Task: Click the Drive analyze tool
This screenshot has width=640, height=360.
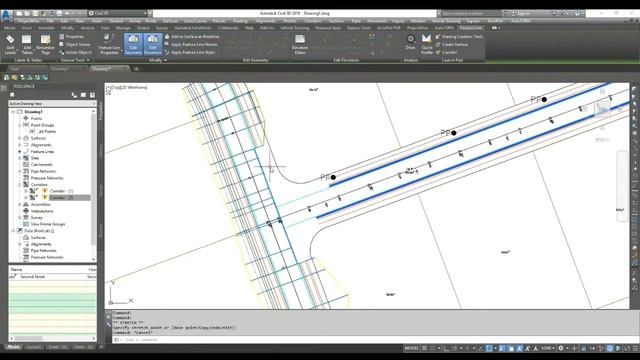Action: point(411,42)
